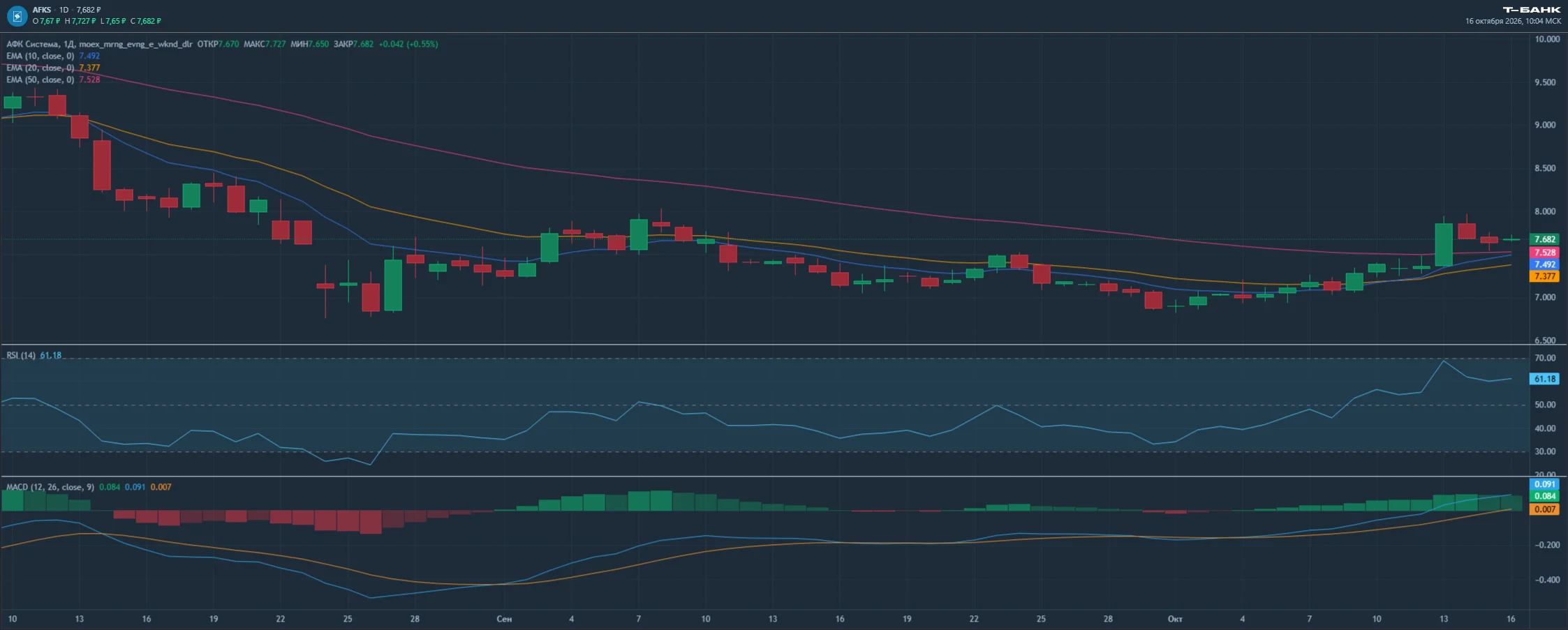
Task: Click the 70.00 RSI axis level
Action: coord(1545,358)
